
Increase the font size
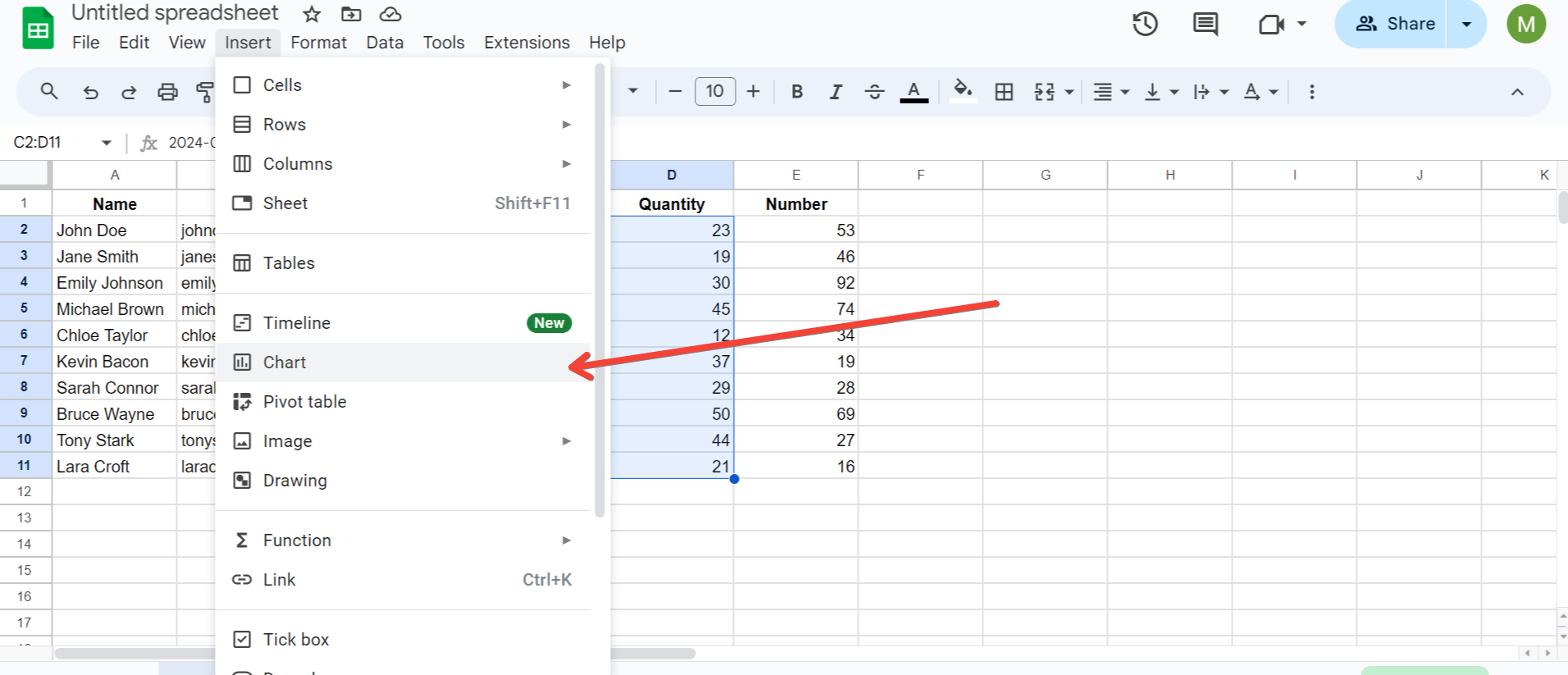tap(753, 92)
